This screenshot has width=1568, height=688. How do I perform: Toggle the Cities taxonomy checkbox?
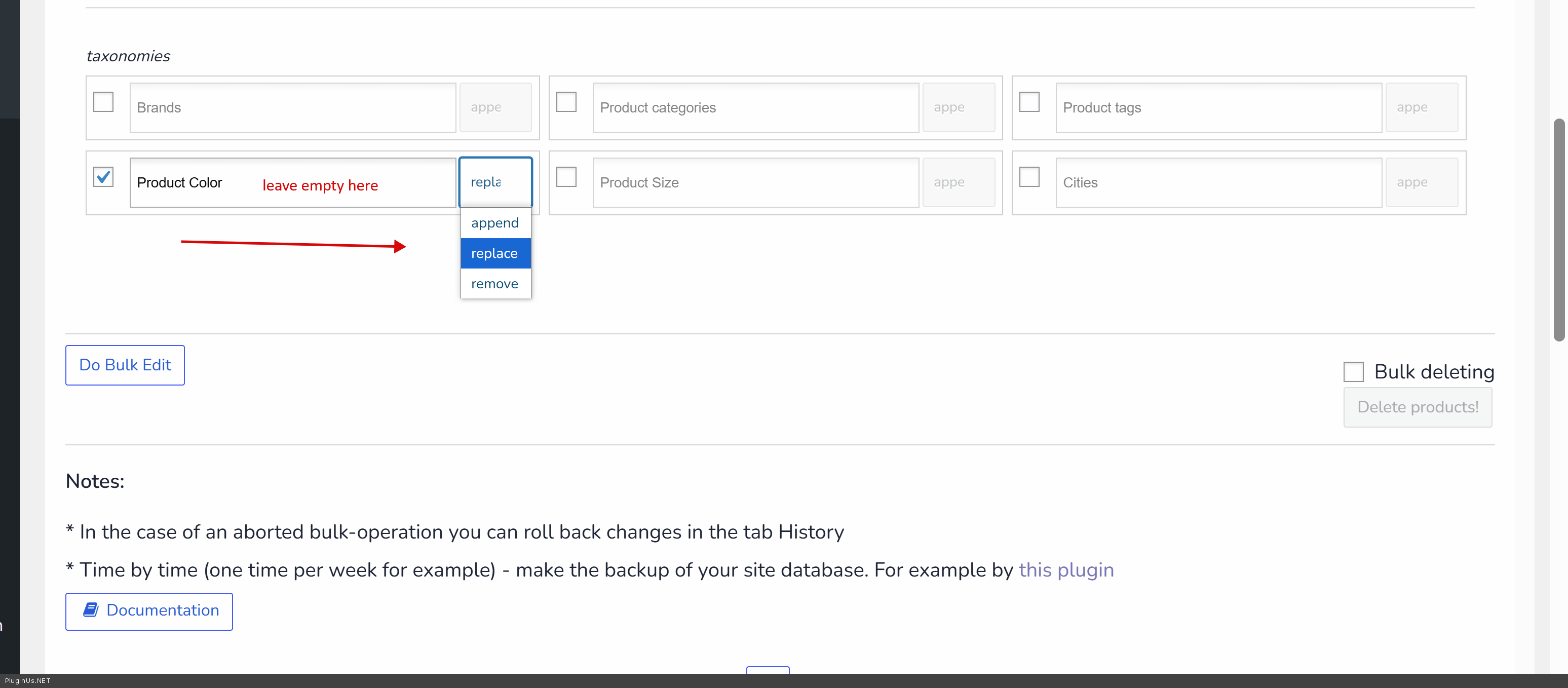(1028, 177)
